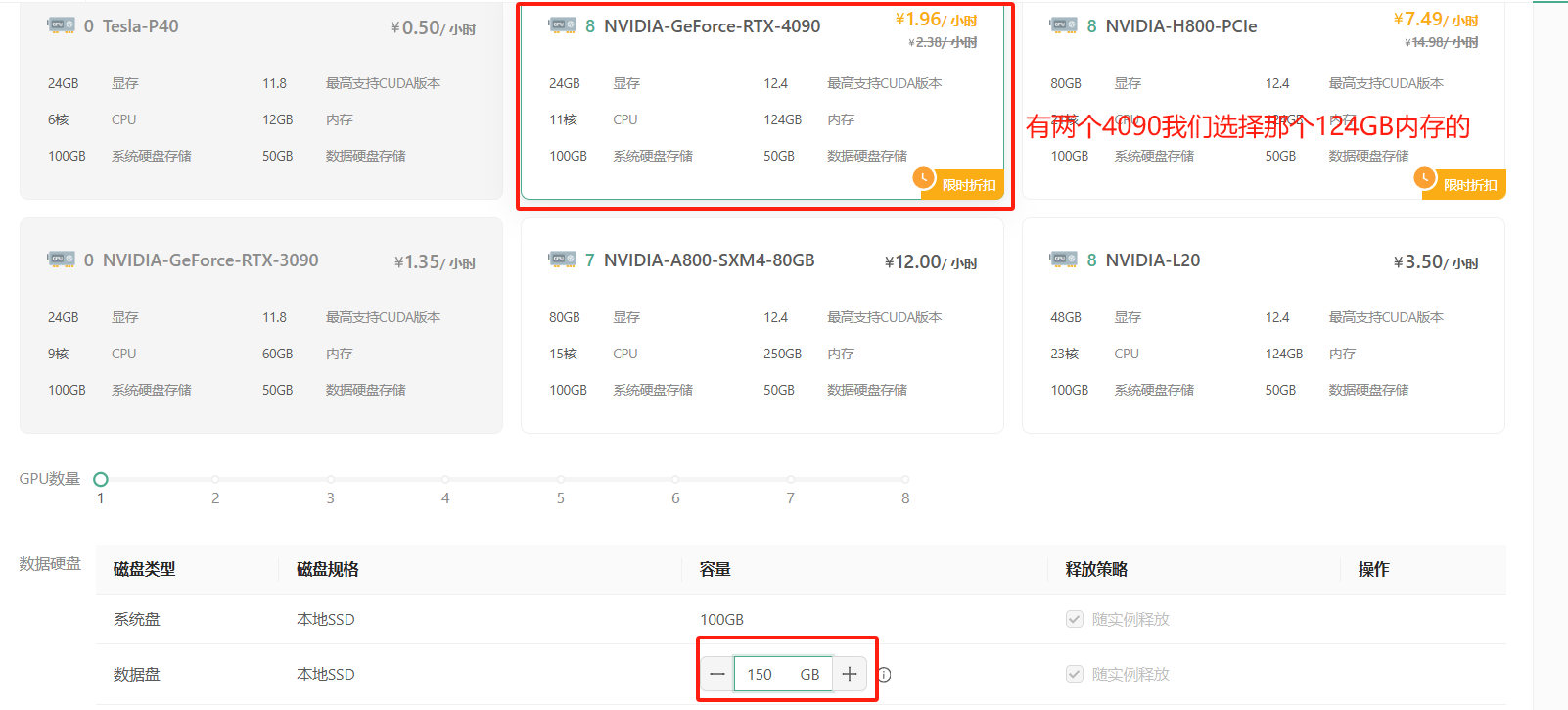1568x710 pixels.
Task: Click the 本地SSD spec in the 数据盘 row
Action: tap(326, 674)
